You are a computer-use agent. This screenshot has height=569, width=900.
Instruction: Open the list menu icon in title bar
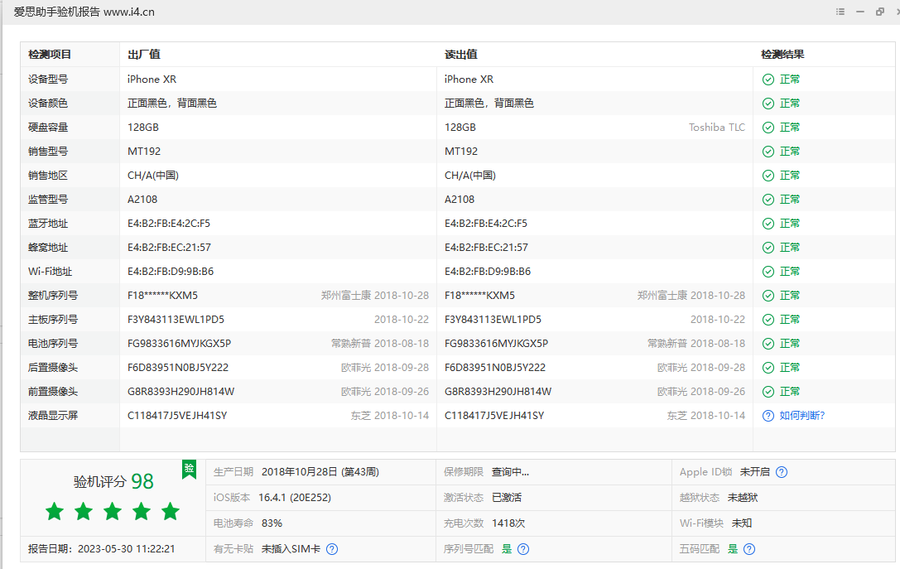tap(840, 12)
